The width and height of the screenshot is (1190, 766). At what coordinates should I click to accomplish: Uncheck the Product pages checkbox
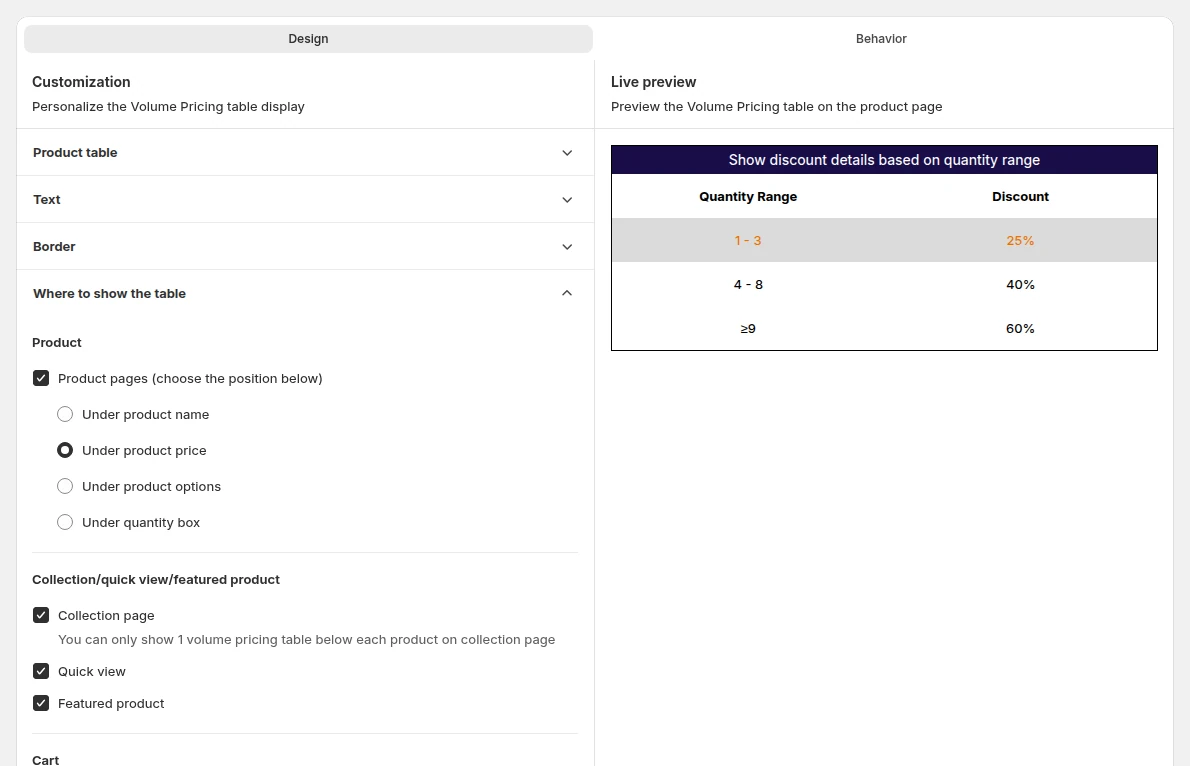pos(41,378)
